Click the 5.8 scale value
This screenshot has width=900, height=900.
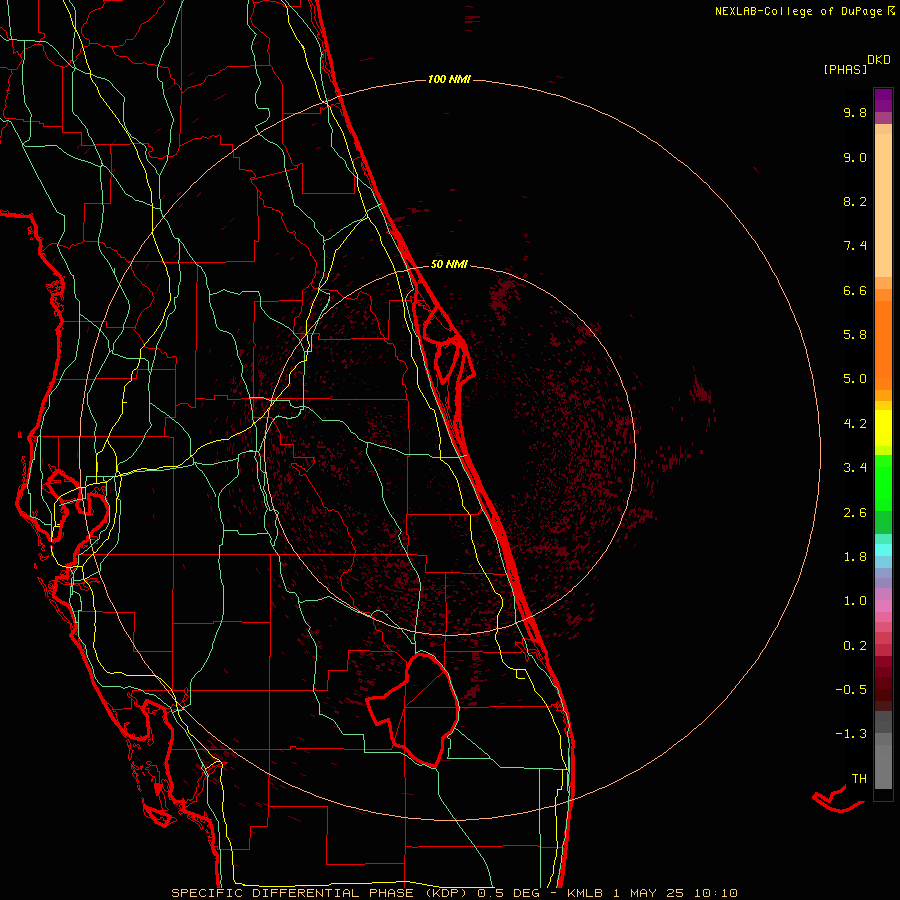(855, 335)
